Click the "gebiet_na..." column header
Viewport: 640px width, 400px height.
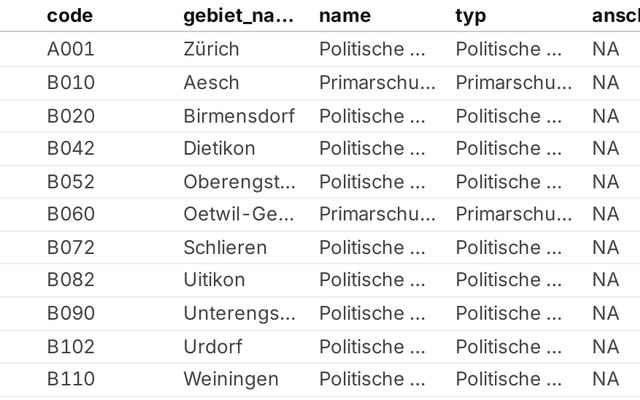pyautogui.click(x=239, y=16)
